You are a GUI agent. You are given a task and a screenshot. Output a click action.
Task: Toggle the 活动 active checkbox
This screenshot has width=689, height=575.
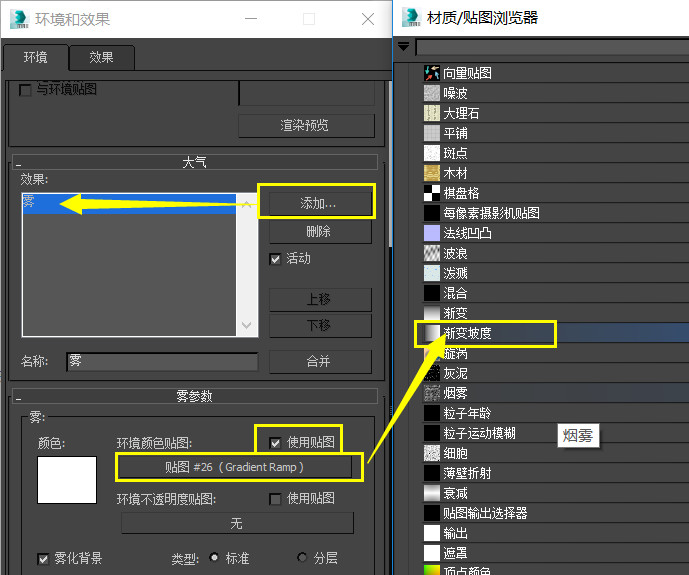coord(275,259)
